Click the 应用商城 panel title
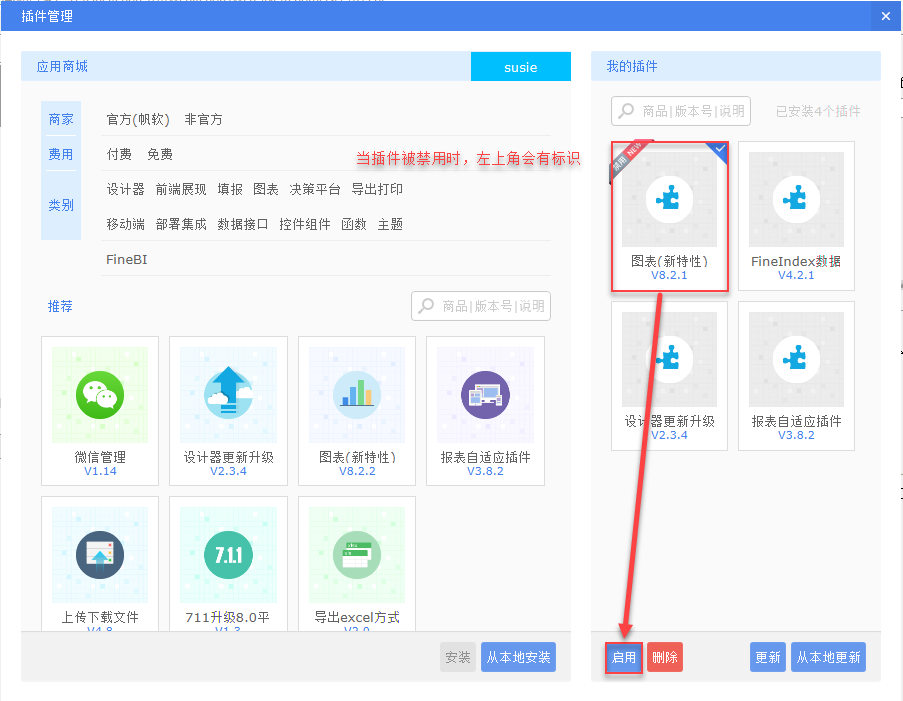This screenshot has height=701, width=903. [x=62, y=66]
